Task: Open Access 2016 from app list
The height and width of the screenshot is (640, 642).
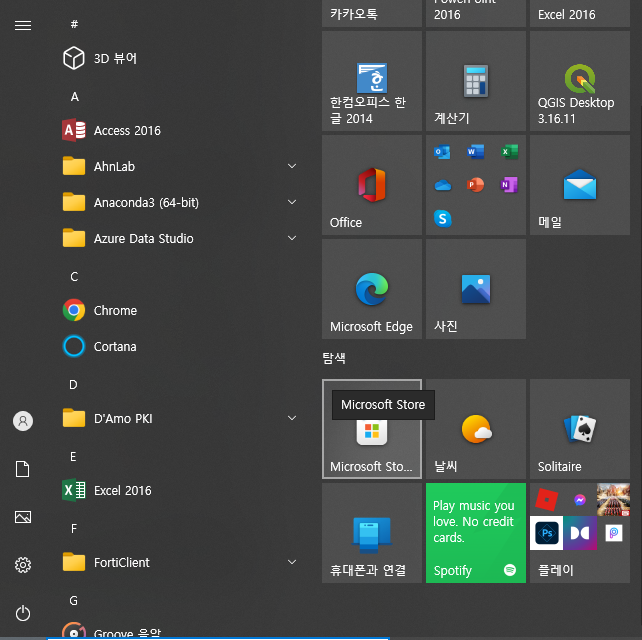Action: (x=178, y=130)
